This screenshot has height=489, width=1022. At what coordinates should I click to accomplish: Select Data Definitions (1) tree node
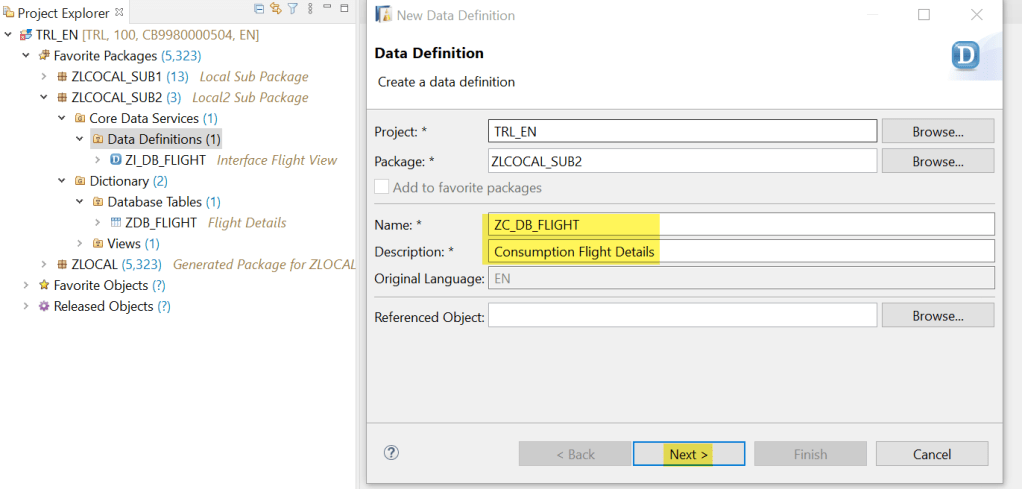pos(163,140)
